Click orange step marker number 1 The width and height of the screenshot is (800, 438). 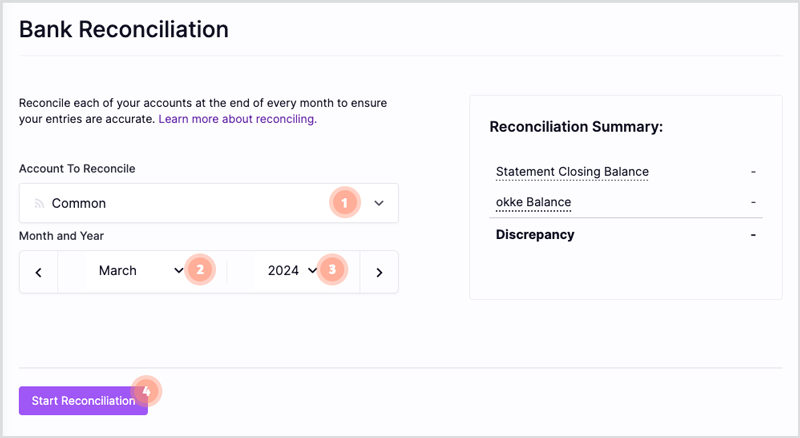point(345,203)
